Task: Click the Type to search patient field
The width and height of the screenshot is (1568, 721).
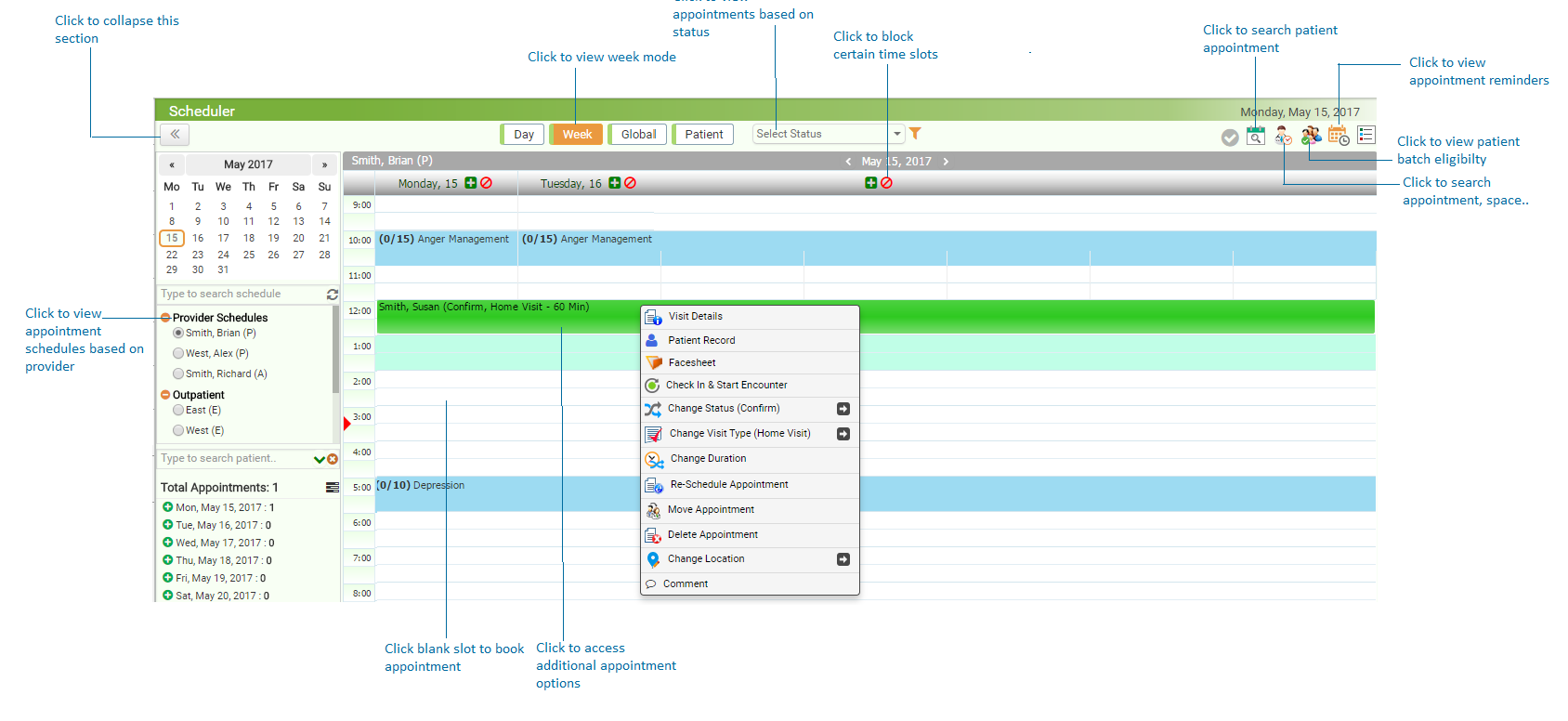Action: [x=234, y=458]
